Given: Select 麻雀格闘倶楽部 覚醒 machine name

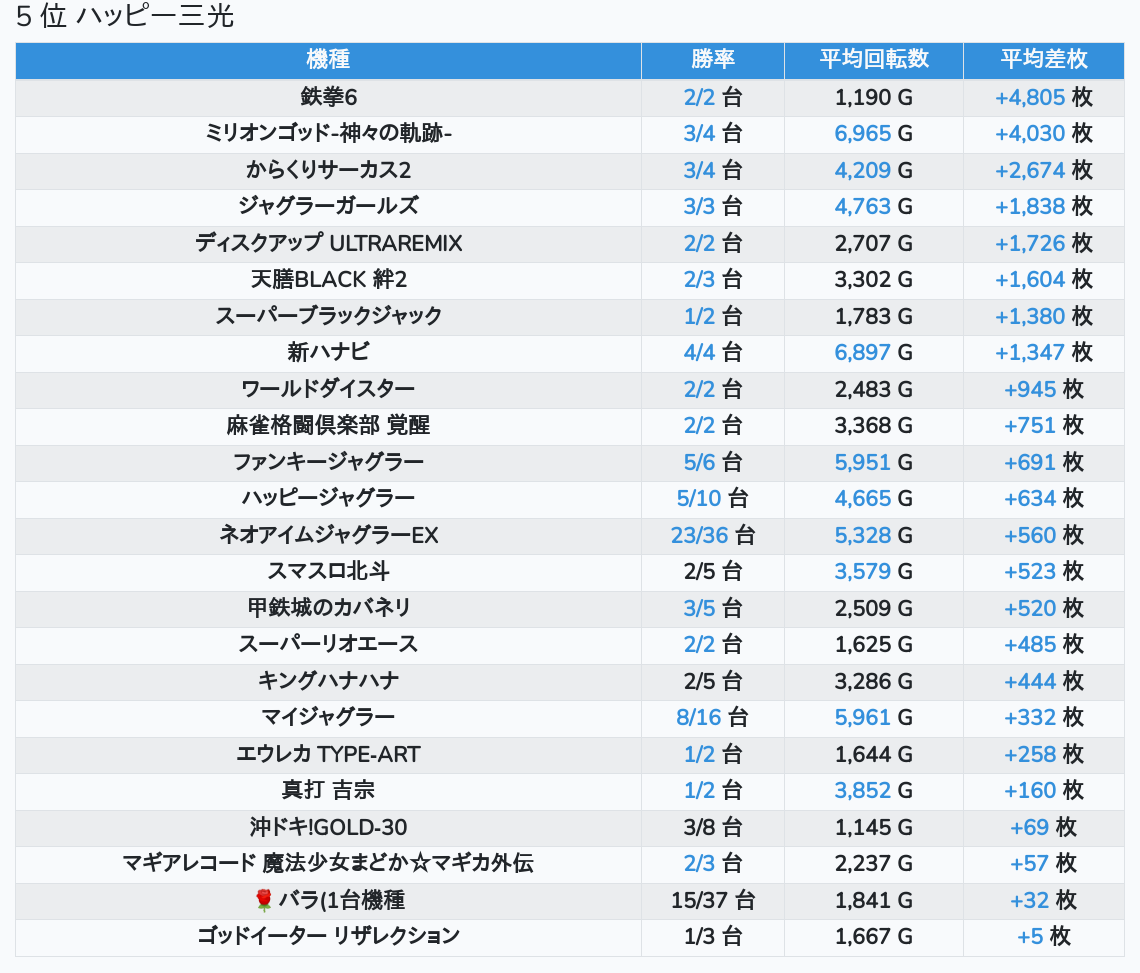Looking at the screenshot, I should click(328, 425).
